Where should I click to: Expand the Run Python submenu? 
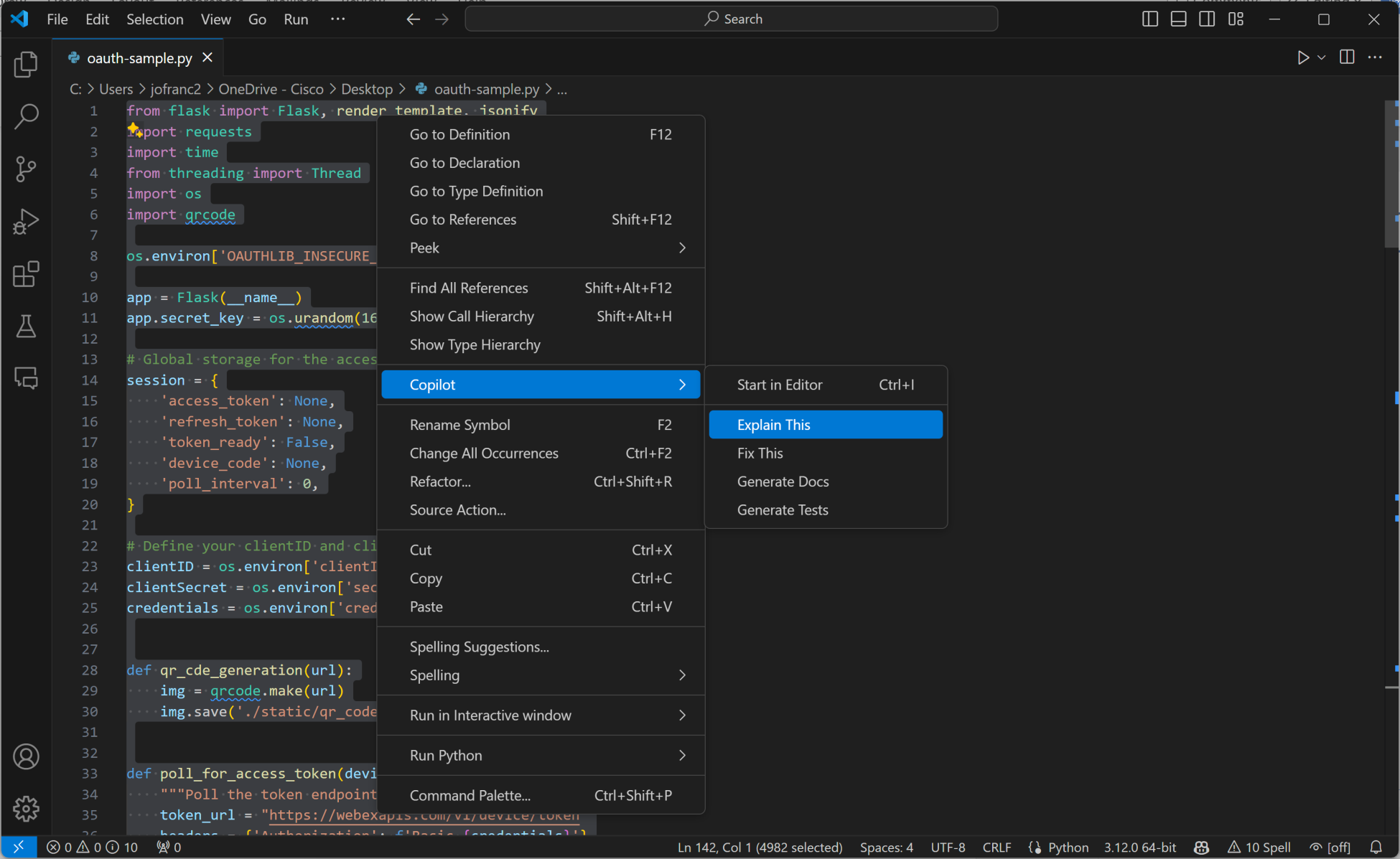tap(541, 756)
